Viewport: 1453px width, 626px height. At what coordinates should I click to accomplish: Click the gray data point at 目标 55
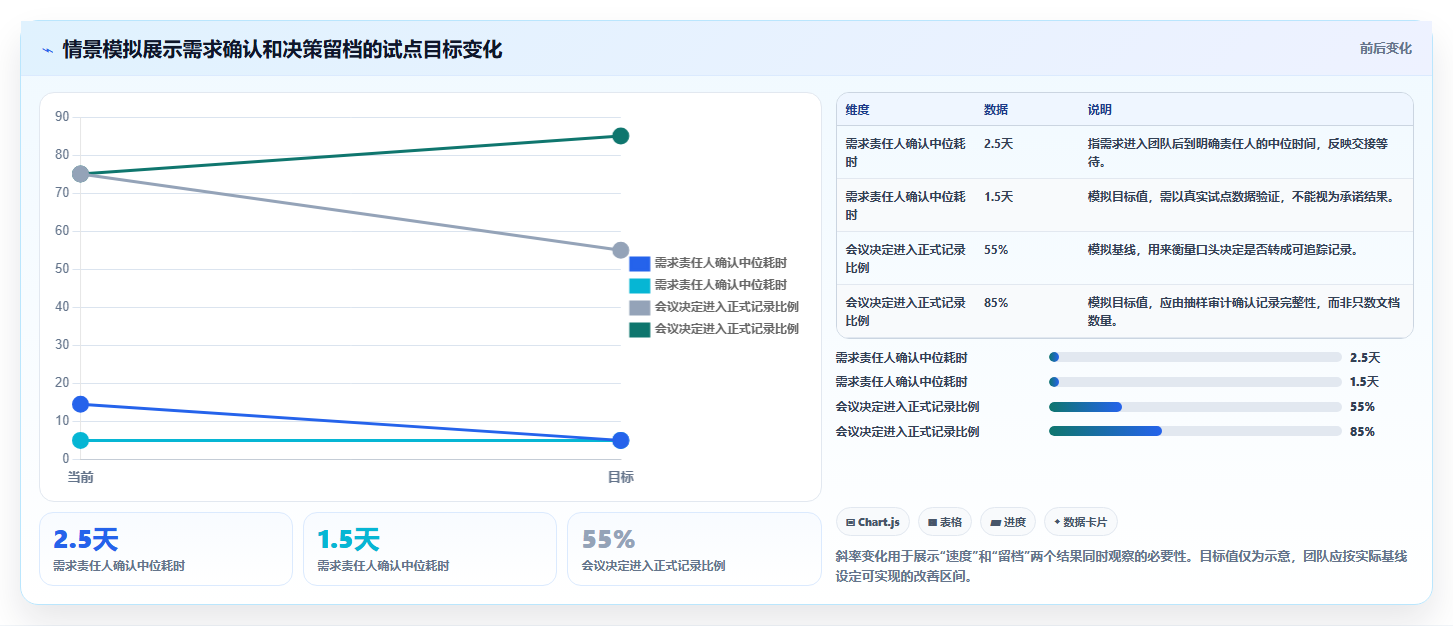point(620,250)
